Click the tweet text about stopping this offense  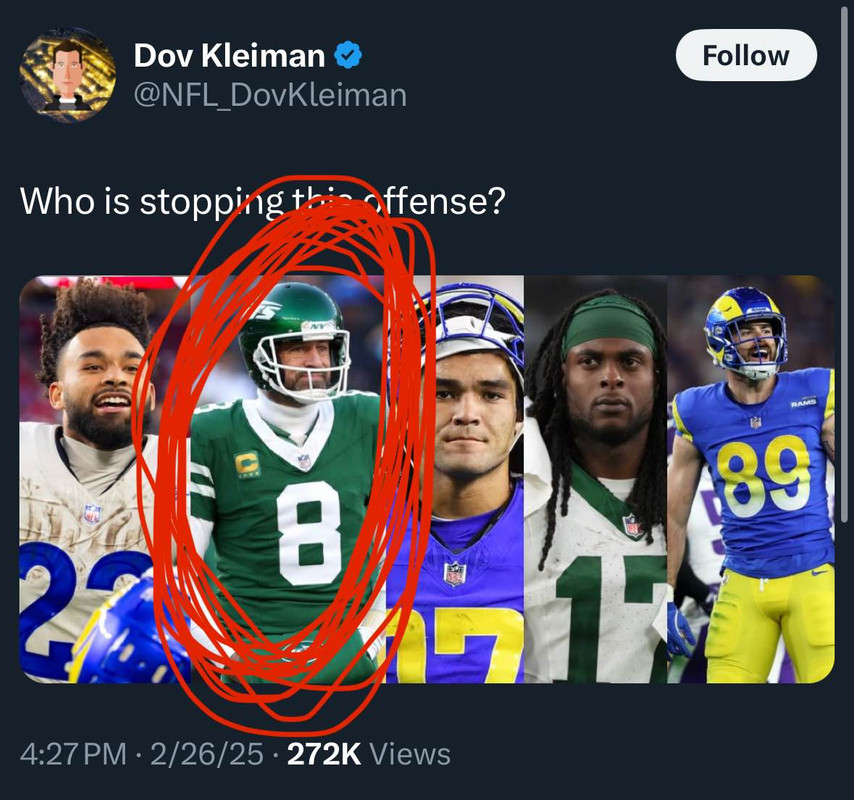click(263, 201)
